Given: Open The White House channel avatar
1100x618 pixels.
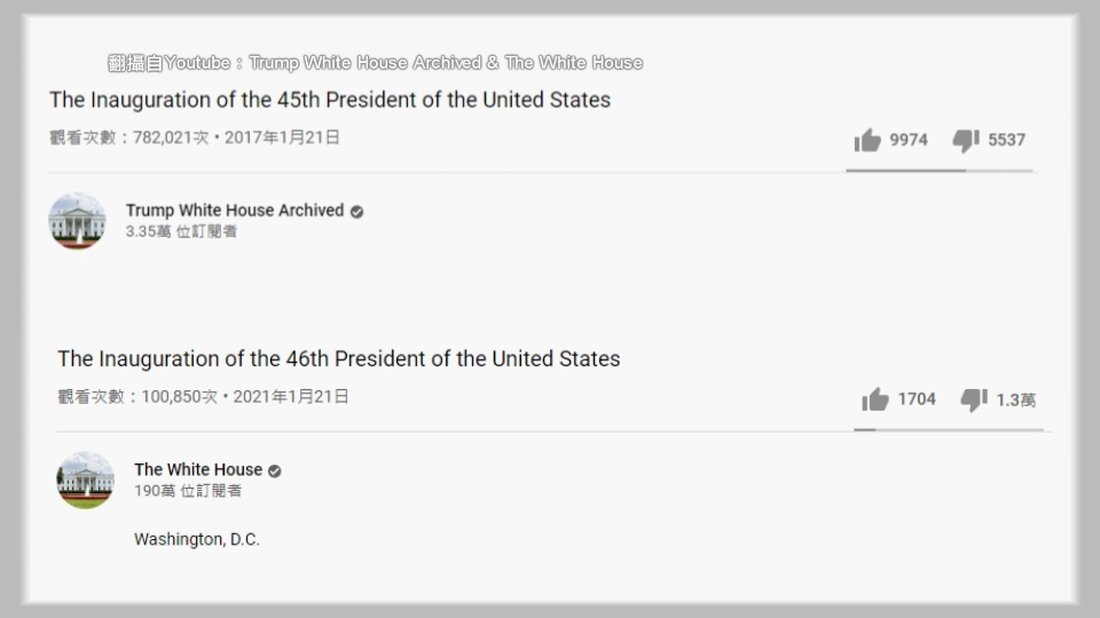Looking at the screenshot, I should coord(85,480).
